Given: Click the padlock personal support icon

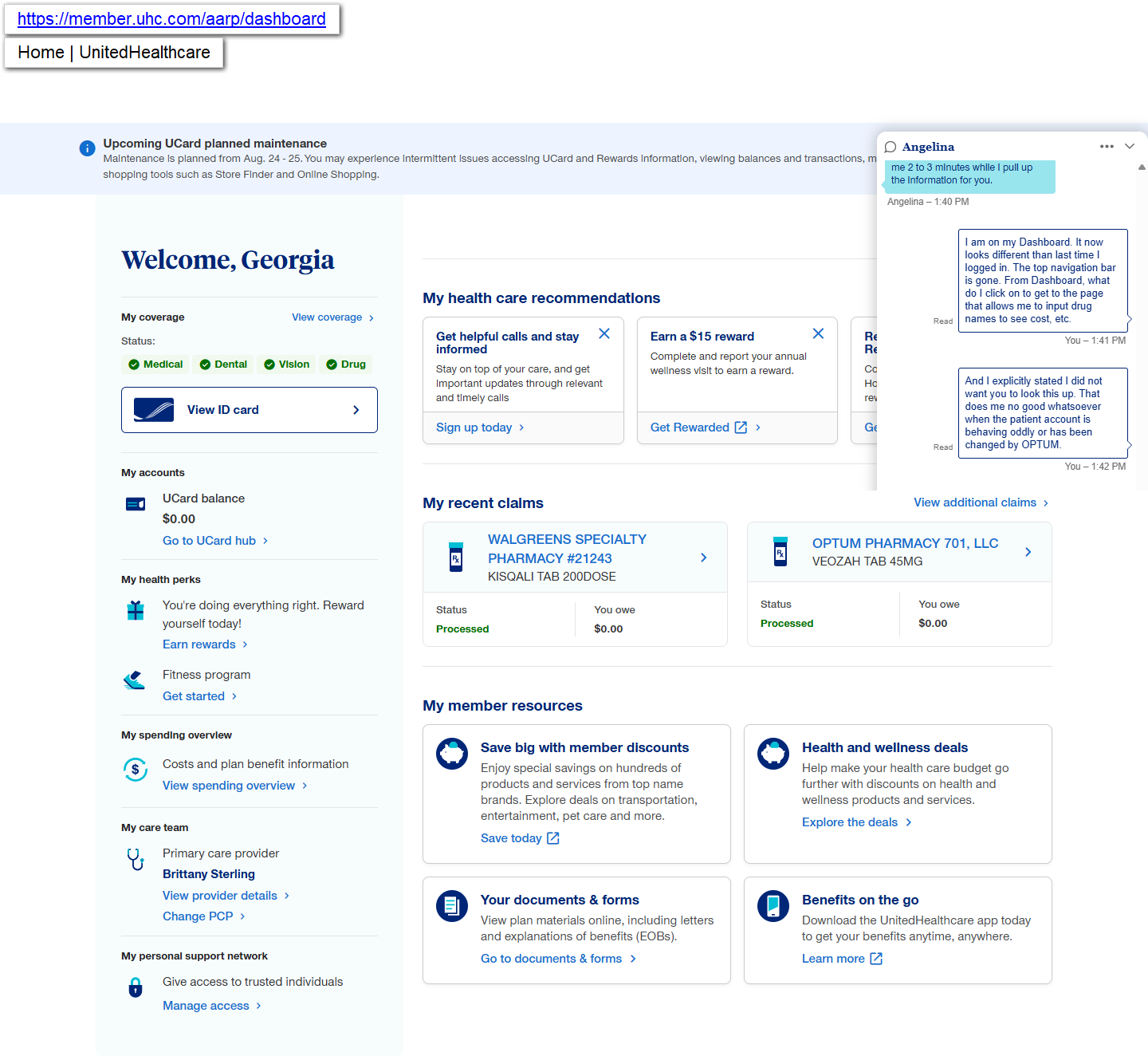Looking at the screenshot, I should point(136,987).
